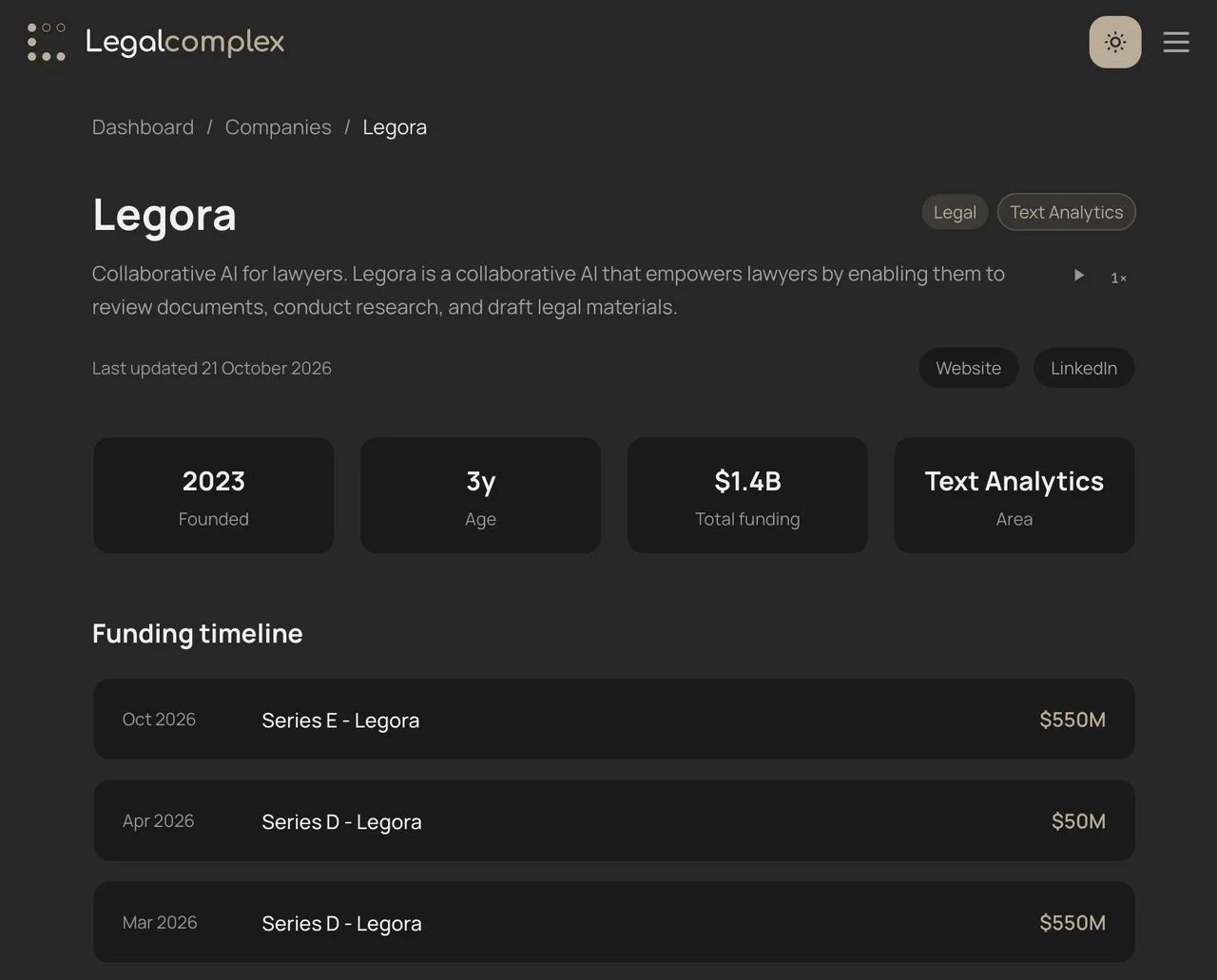Open the Companies breadcrumb link

(278, 127)
